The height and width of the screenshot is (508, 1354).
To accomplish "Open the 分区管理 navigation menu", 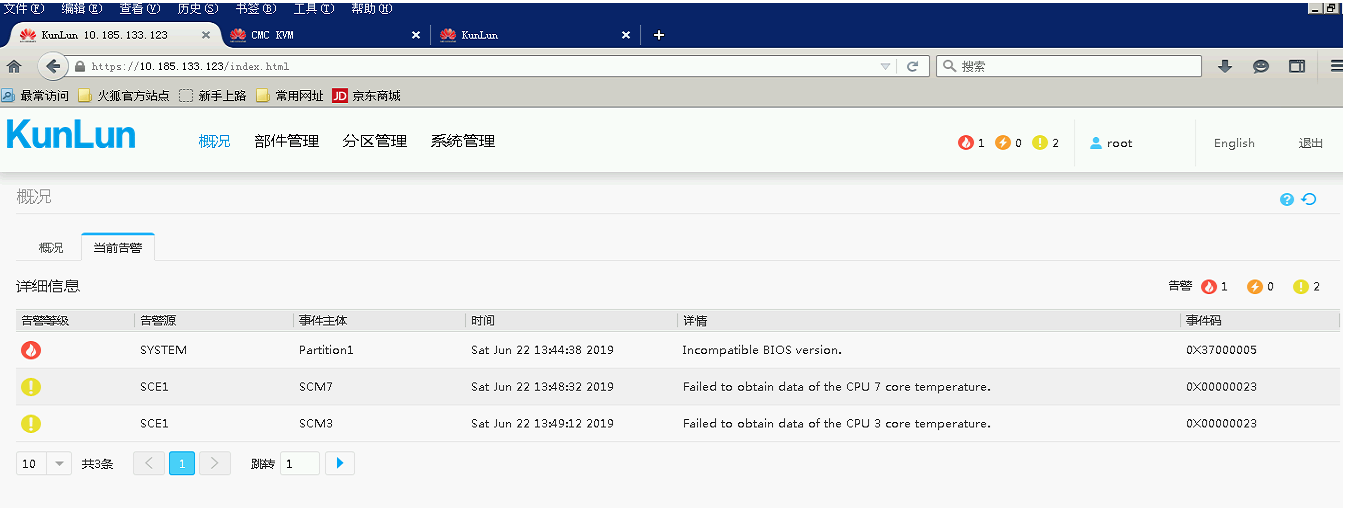I will tap(375, 142).
